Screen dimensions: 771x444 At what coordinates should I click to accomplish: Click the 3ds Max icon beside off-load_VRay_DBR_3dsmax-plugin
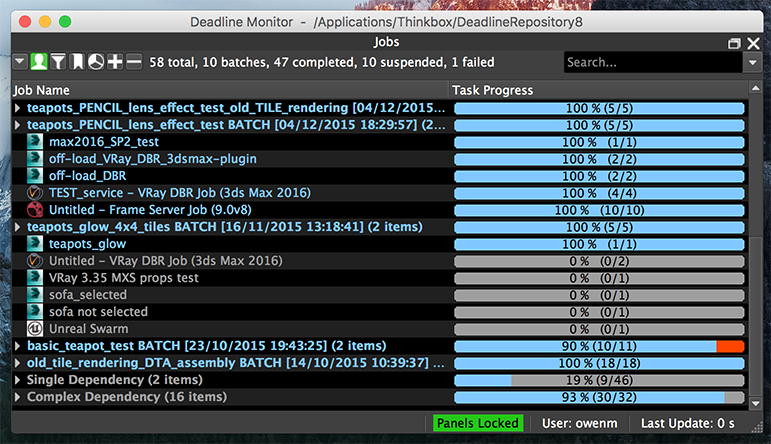(35, 159)
